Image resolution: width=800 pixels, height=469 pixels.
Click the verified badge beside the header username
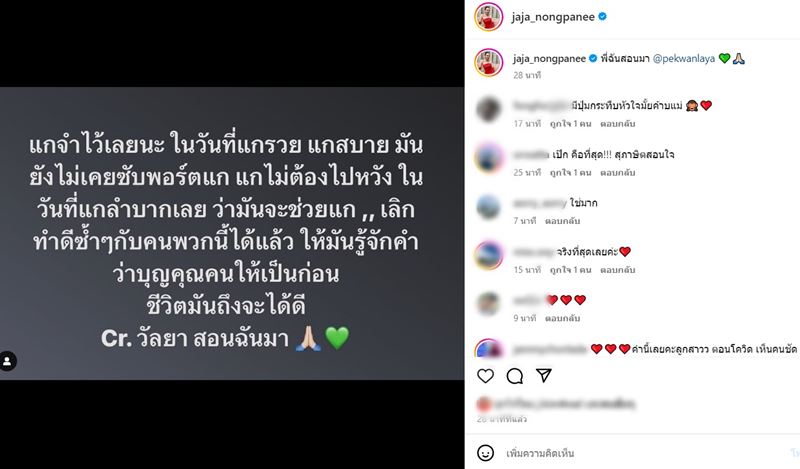(603, 17)
